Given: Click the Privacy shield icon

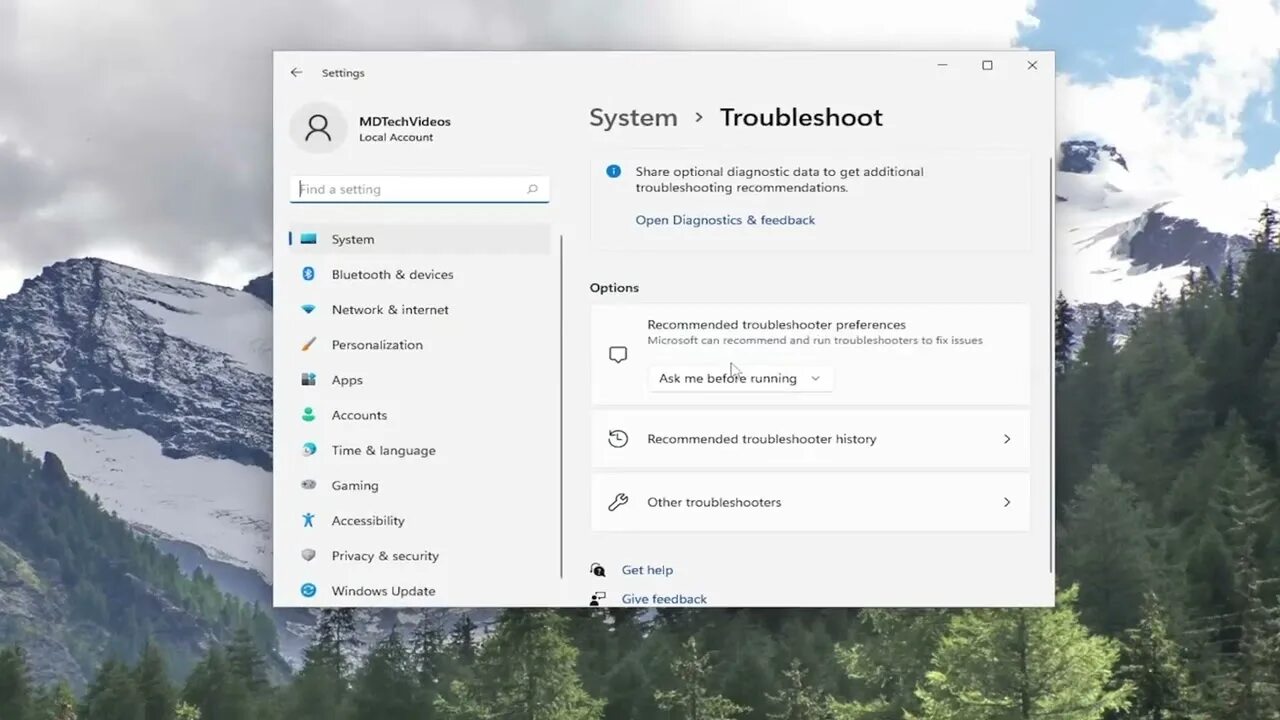Looking at the screenshot, I should click(309, 556).
